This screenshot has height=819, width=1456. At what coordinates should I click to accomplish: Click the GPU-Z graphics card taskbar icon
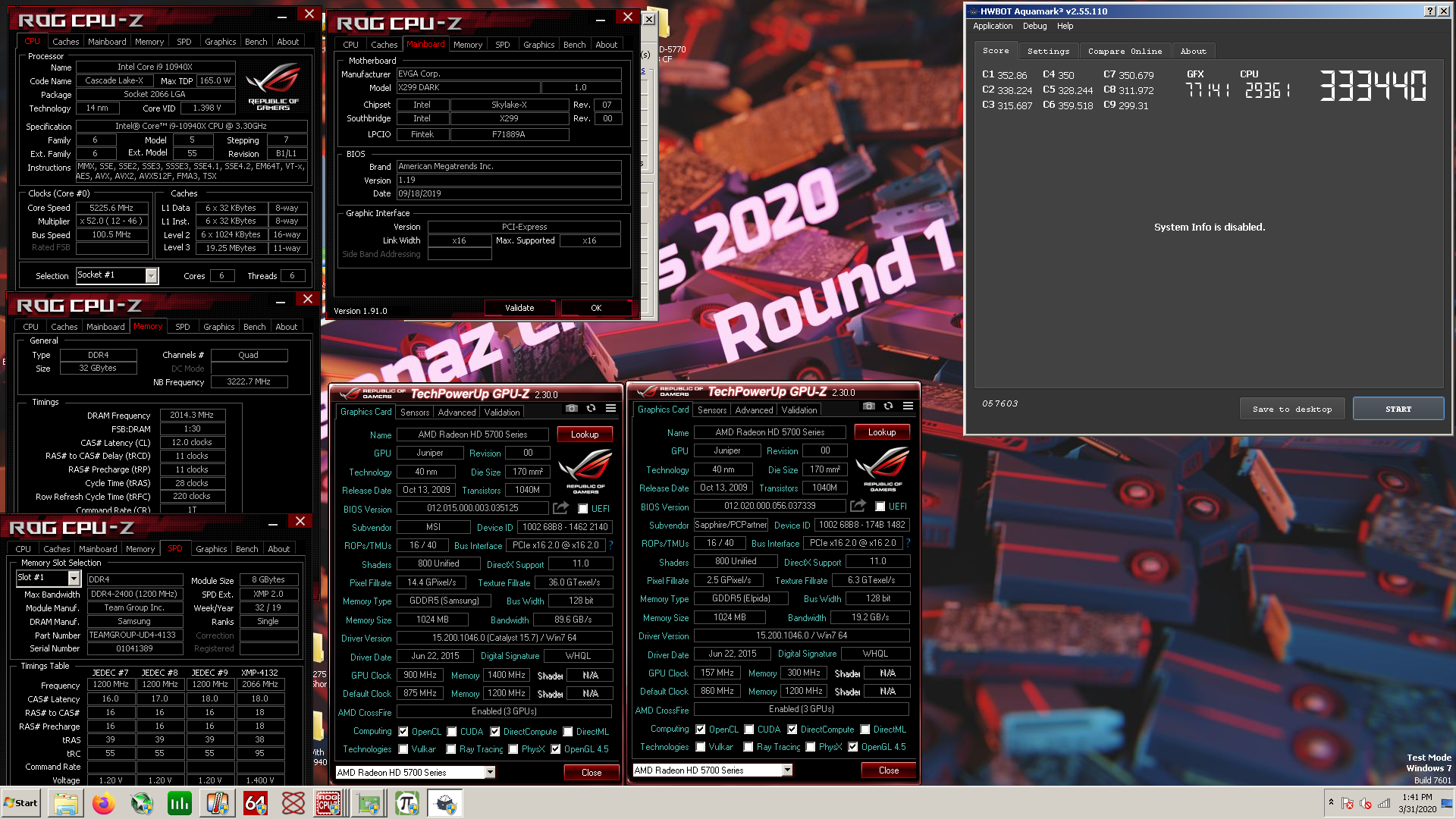369,803
